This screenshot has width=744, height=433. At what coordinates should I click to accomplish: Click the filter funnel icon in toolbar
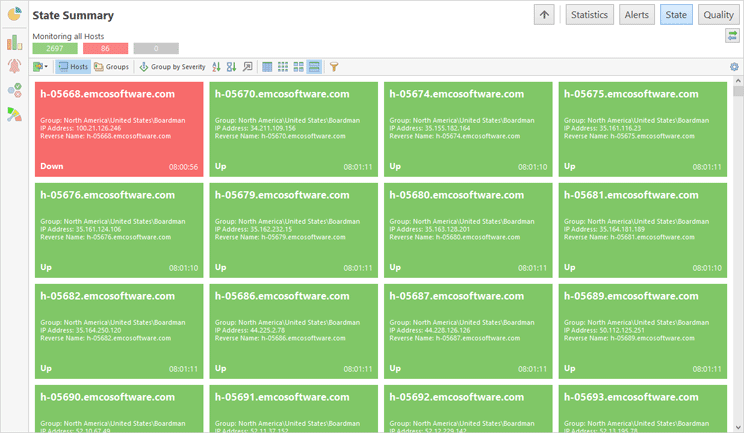[x=334, y=67]
